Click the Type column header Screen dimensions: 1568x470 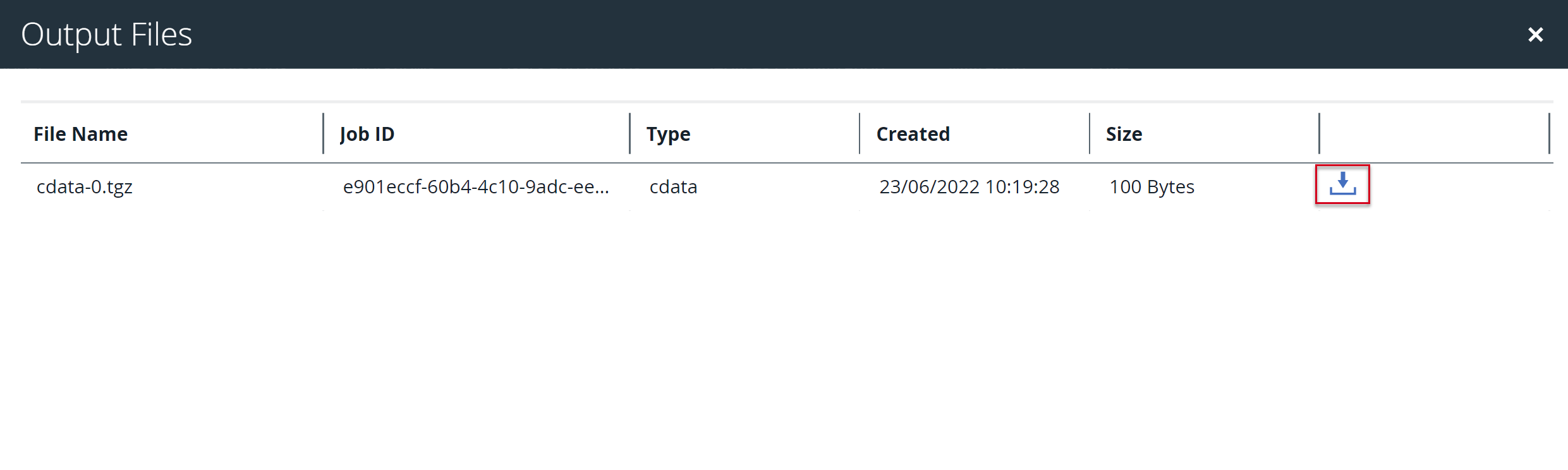(x=668, y=134)
